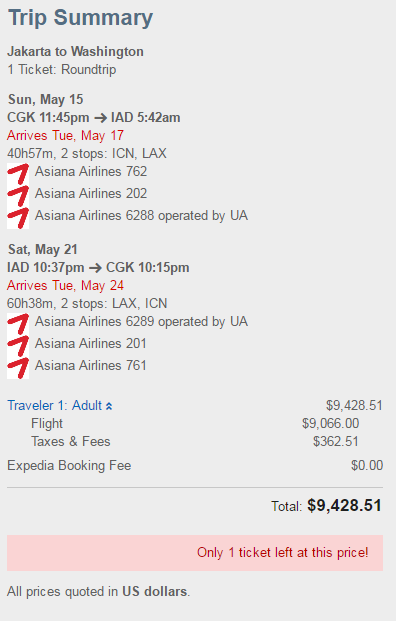Click Traveler 1: Adult link text

click(x=55, y=406)
